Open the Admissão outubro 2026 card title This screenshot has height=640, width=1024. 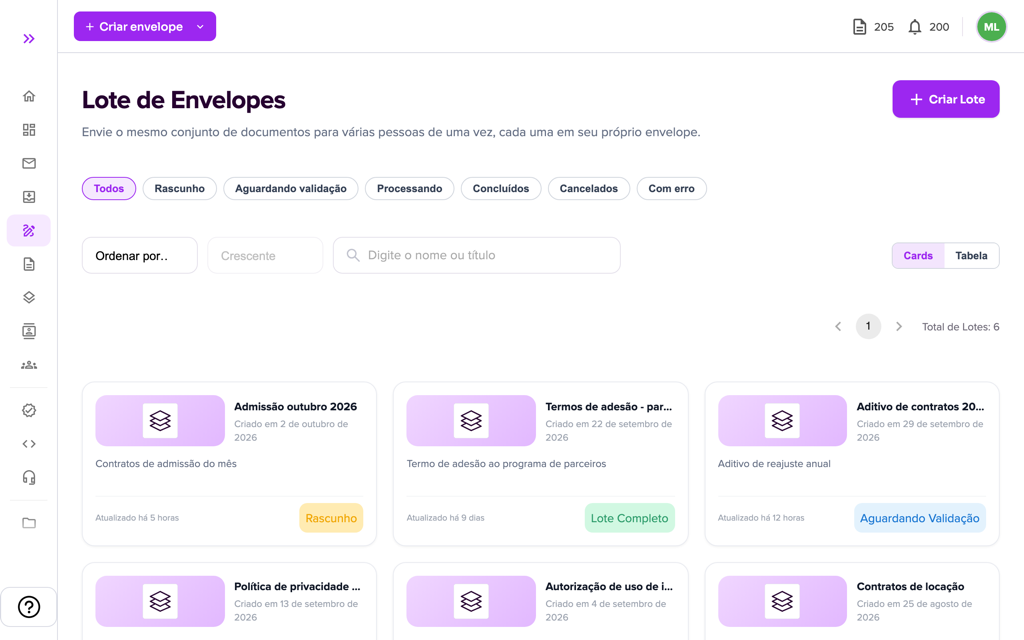pos(295,406)
